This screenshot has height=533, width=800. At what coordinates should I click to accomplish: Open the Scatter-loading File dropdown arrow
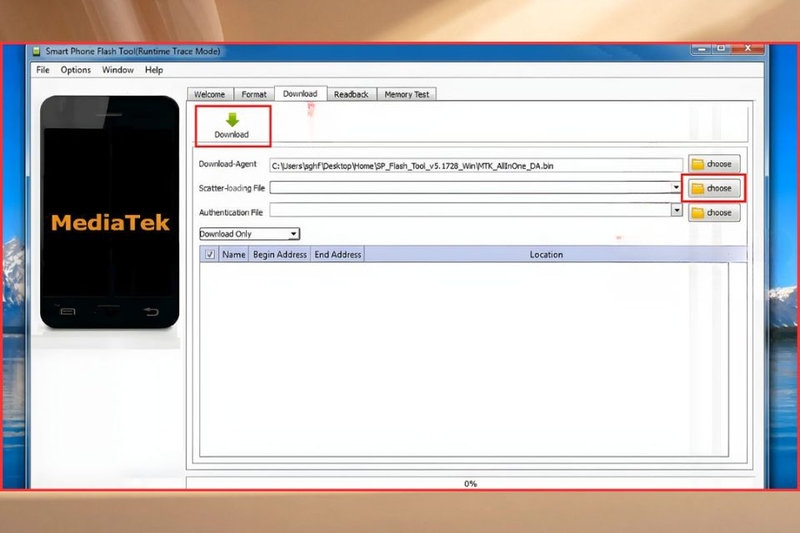click(676, 187)
